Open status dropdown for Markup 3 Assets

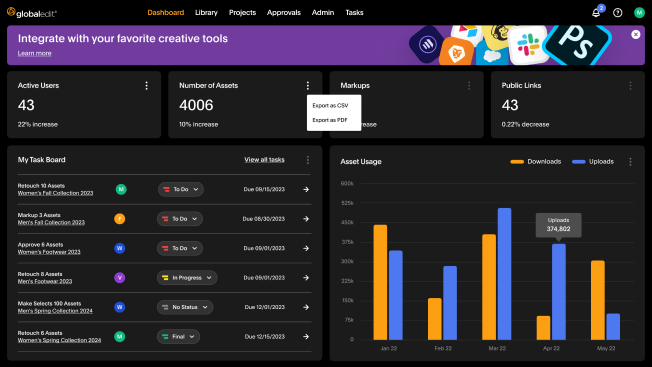180,219
